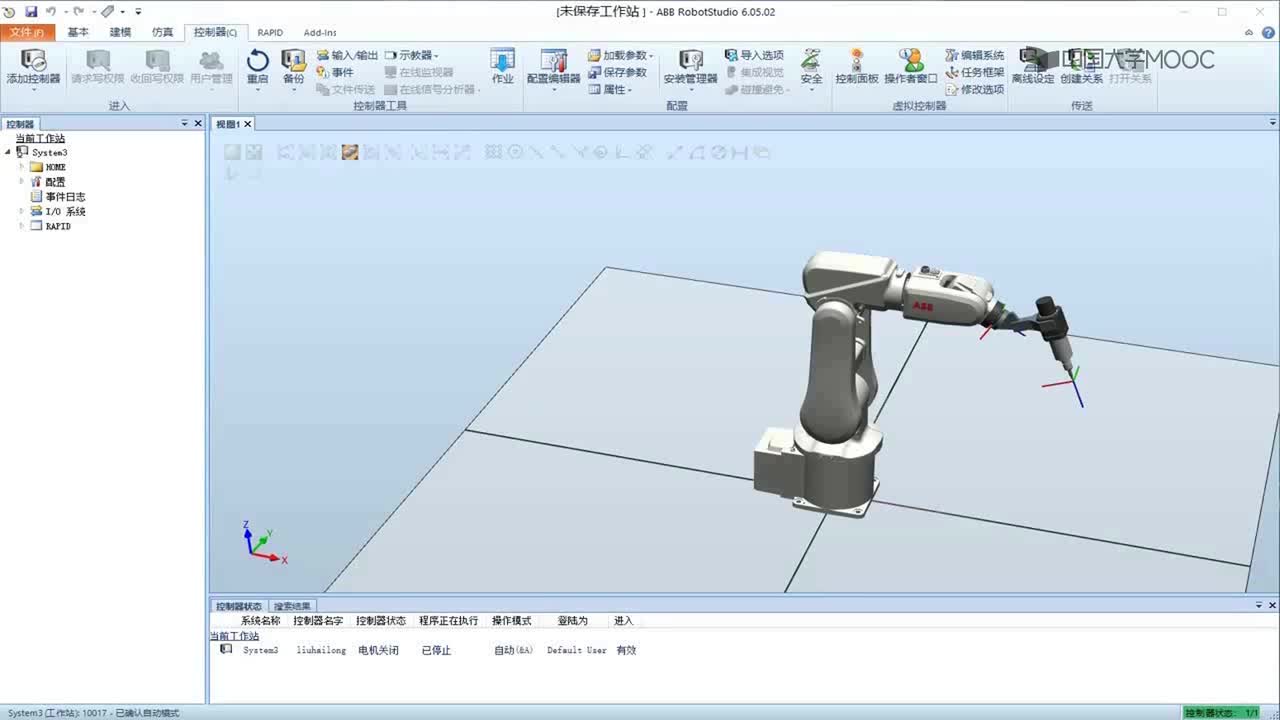Collapse the System3 tree node

click(x=8, y=152)
